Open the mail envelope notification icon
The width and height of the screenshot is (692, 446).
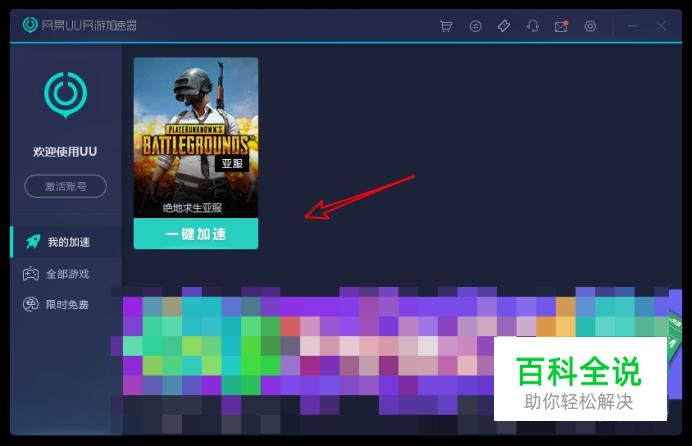pyautogui.click(x=561, y=26)
